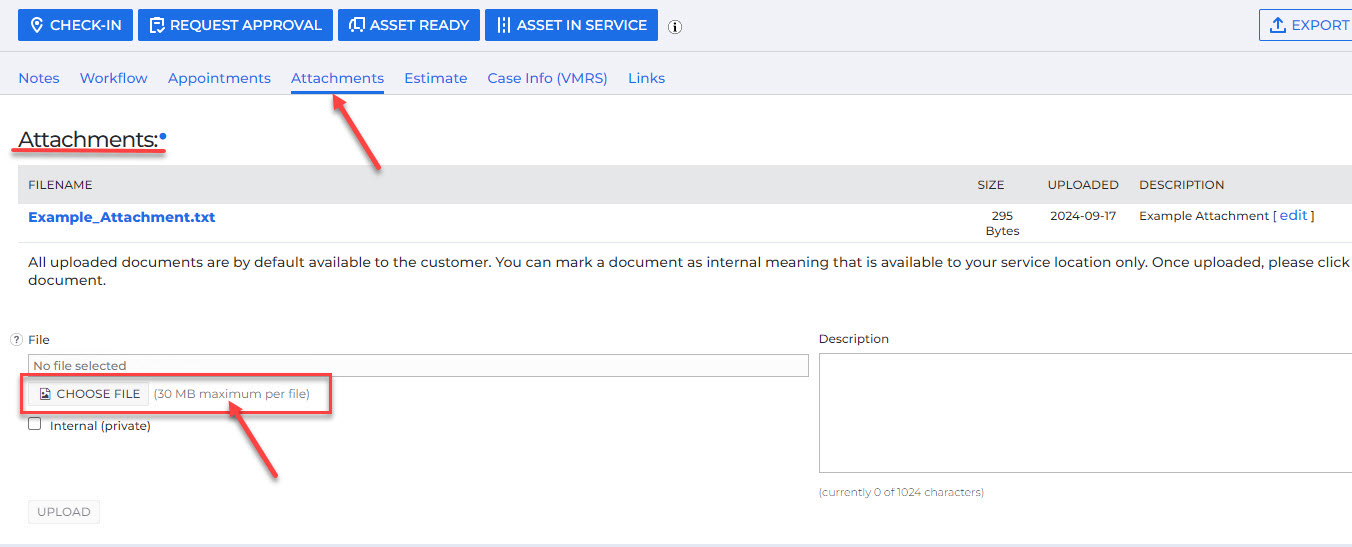
Task: Switch to the Links tab
Action: click(x=646, y=78)
